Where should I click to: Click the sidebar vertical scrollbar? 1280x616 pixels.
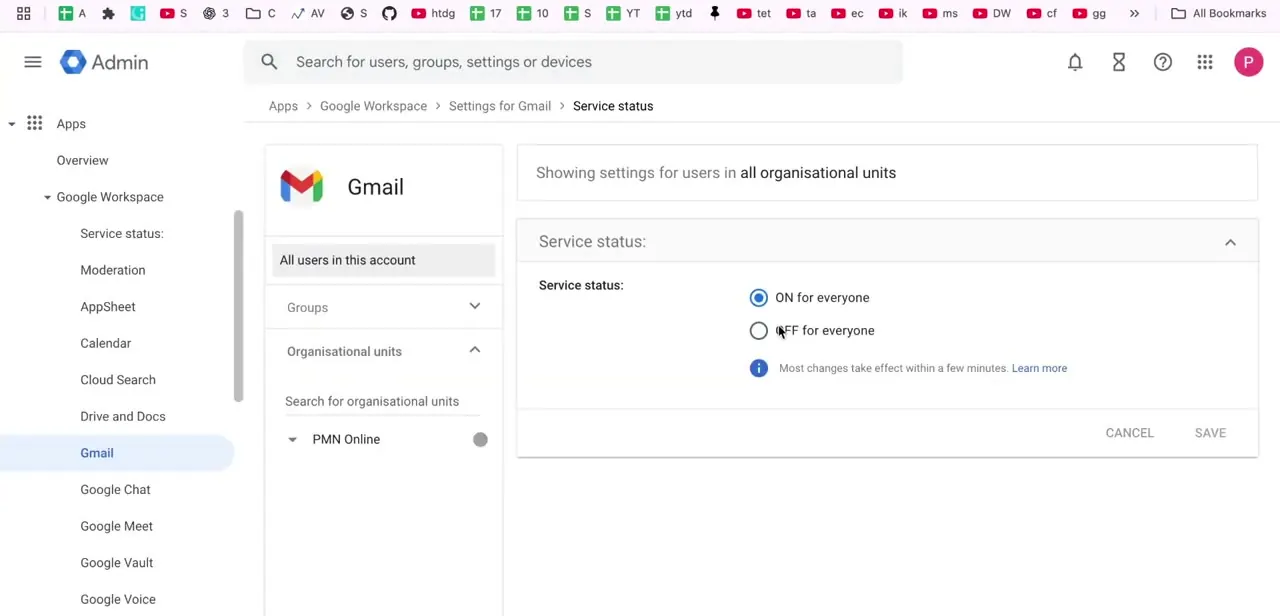238,306
